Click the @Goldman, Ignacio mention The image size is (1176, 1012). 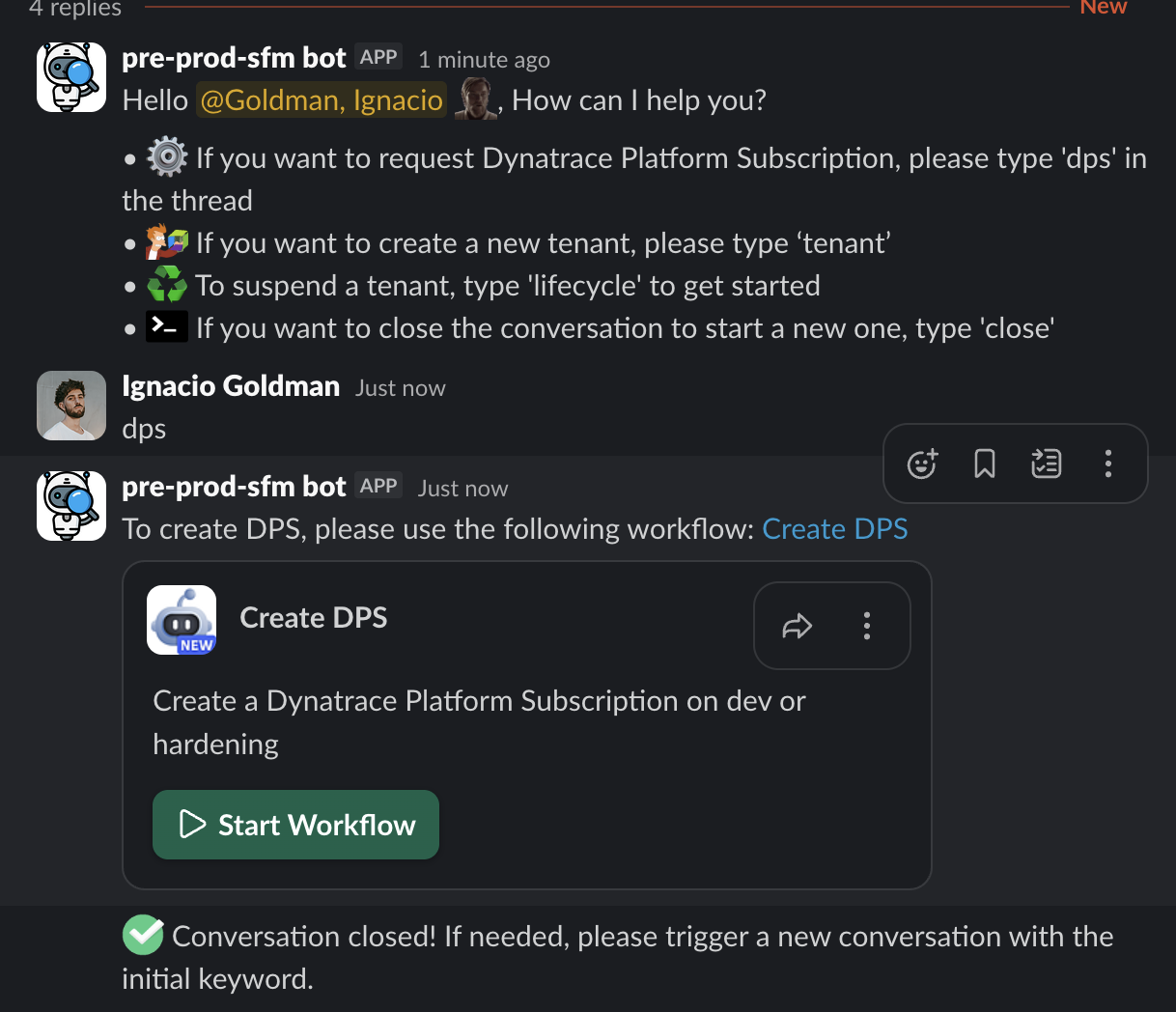pyautogui.click(x=322, y=100)
